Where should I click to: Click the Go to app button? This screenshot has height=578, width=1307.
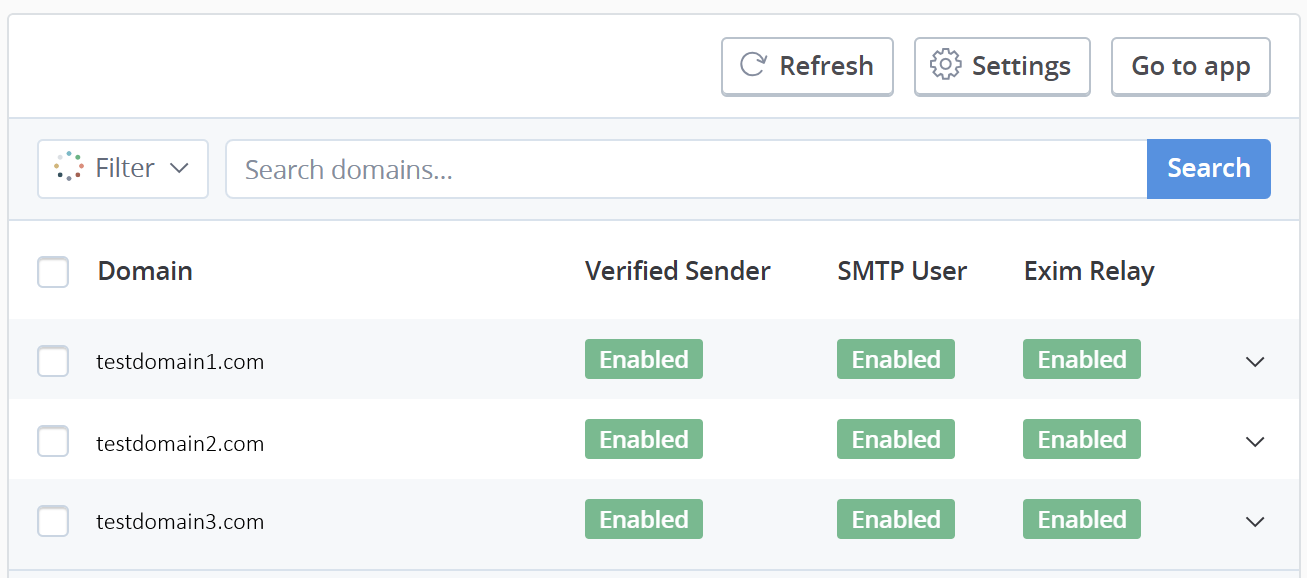[x=1191, y=67]
